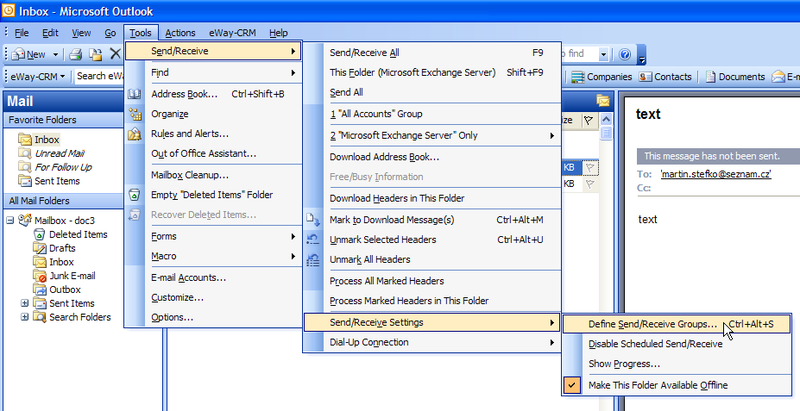The image size is (800, 411).
Task: Click the Companies icon in the eWay-CRM toolbar
Action: [578, 77]
